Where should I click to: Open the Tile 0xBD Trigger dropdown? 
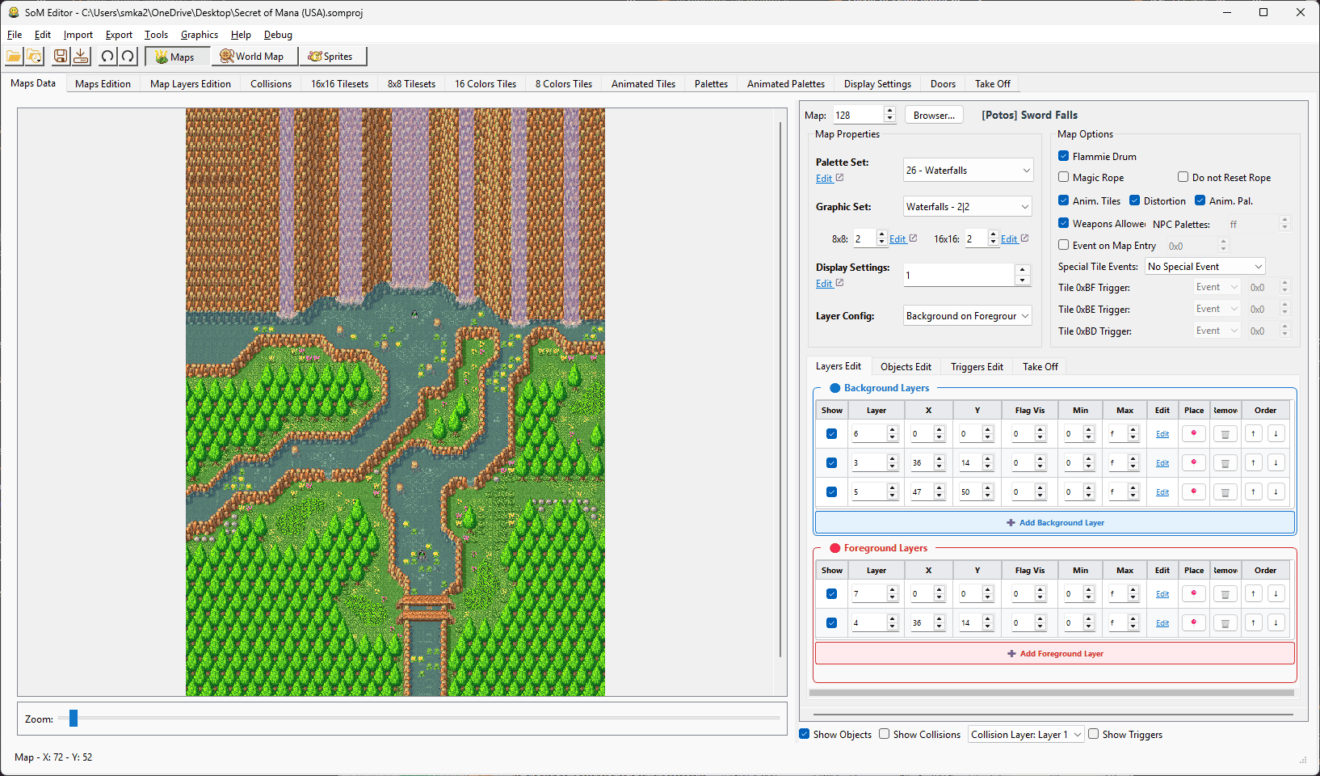(x=1217, y=331)
